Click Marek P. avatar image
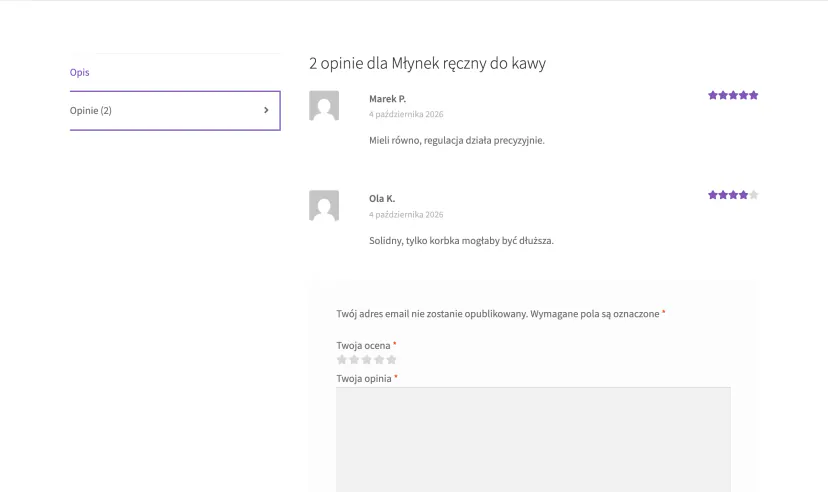This screenshot has height=492, width=828. (x=324, y=106)
